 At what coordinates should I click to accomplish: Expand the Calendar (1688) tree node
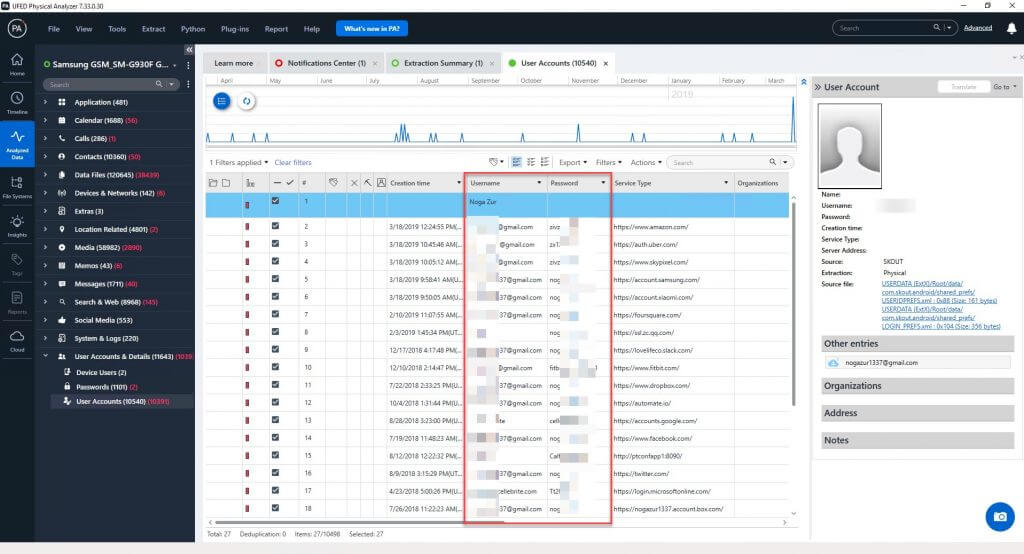[45, 120]
